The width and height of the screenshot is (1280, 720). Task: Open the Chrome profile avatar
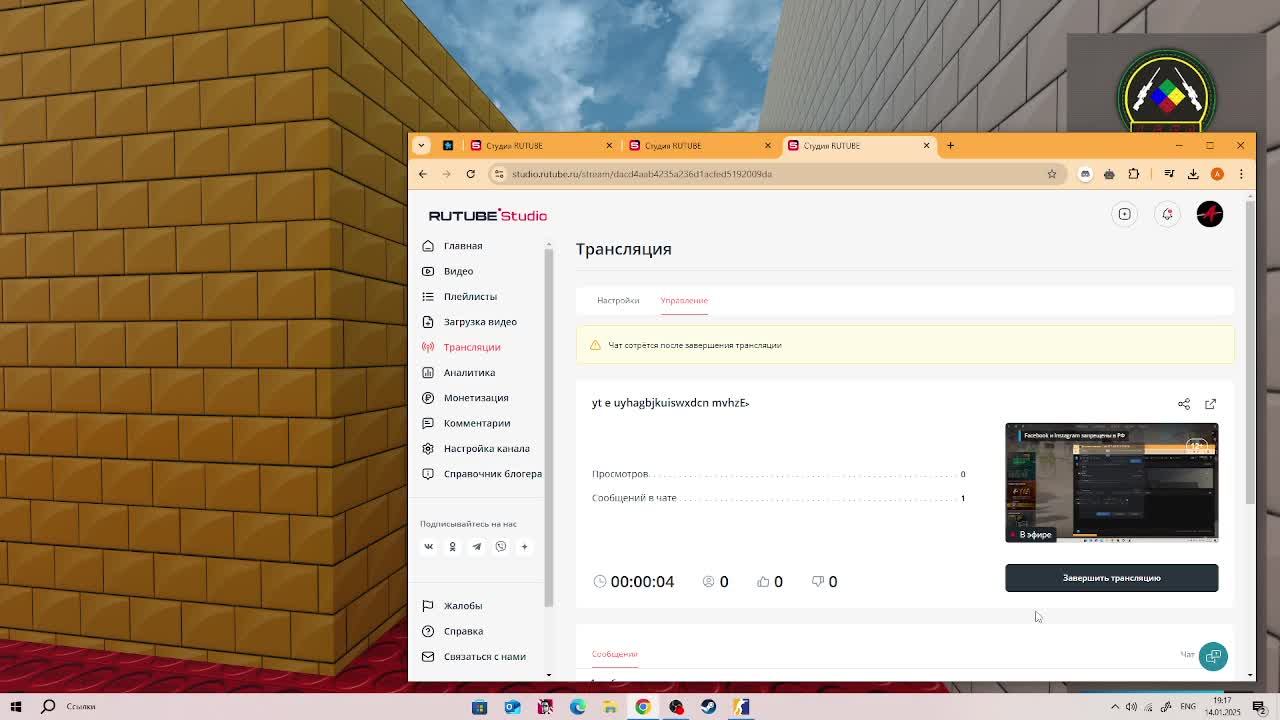pyautogui.click(x=1217, y=174)
